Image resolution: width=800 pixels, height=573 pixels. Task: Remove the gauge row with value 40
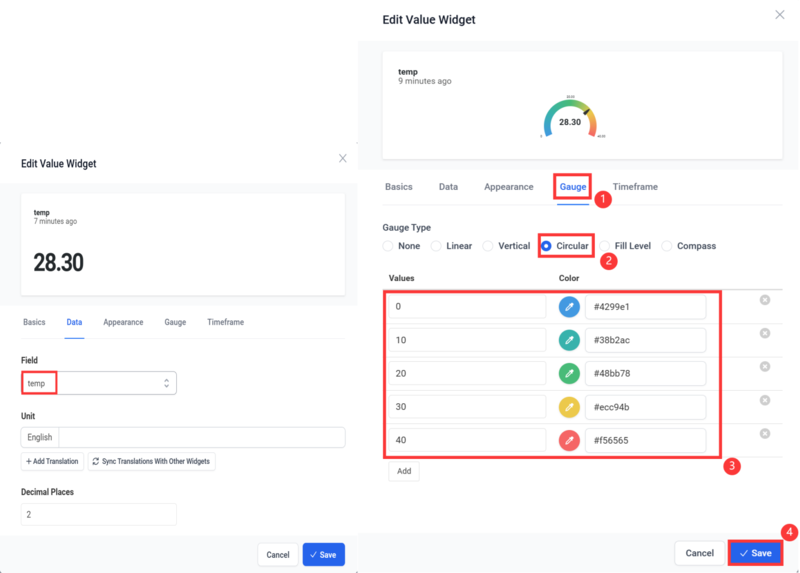pyautogui.click(x=764, y=433)
